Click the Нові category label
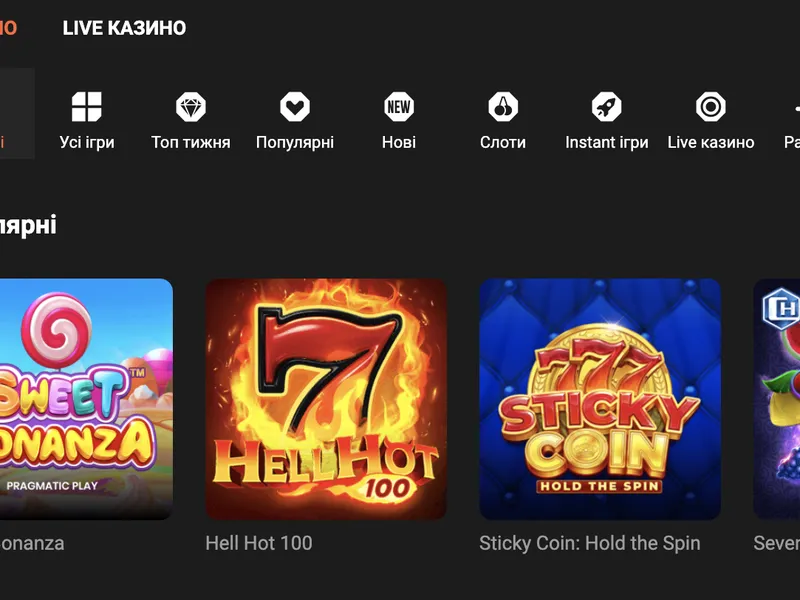 click(399, 142)
